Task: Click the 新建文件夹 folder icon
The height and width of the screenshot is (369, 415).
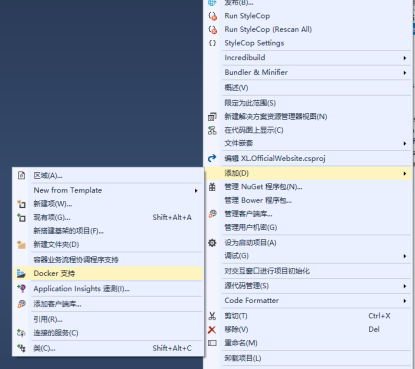Action: 21,245
